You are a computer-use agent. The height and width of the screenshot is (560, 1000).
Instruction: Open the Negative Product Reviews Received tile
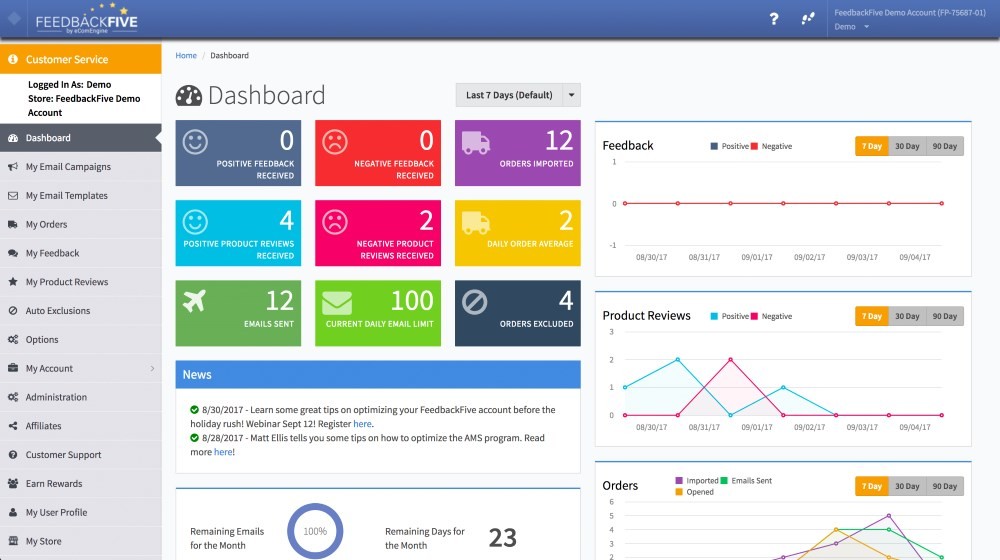(x=378, y=233)
